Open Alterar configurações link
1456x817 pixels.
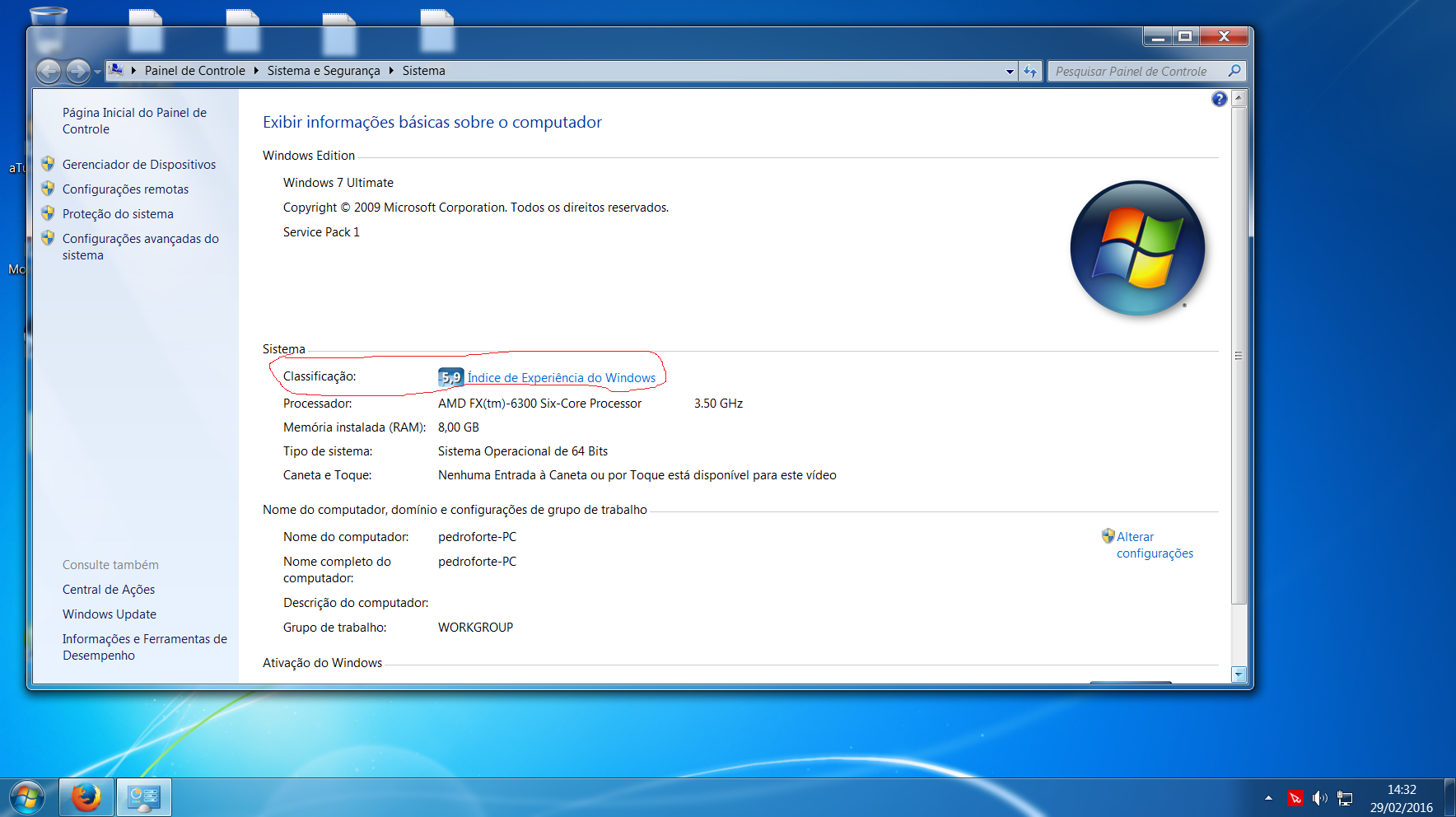pos(1155,545)
